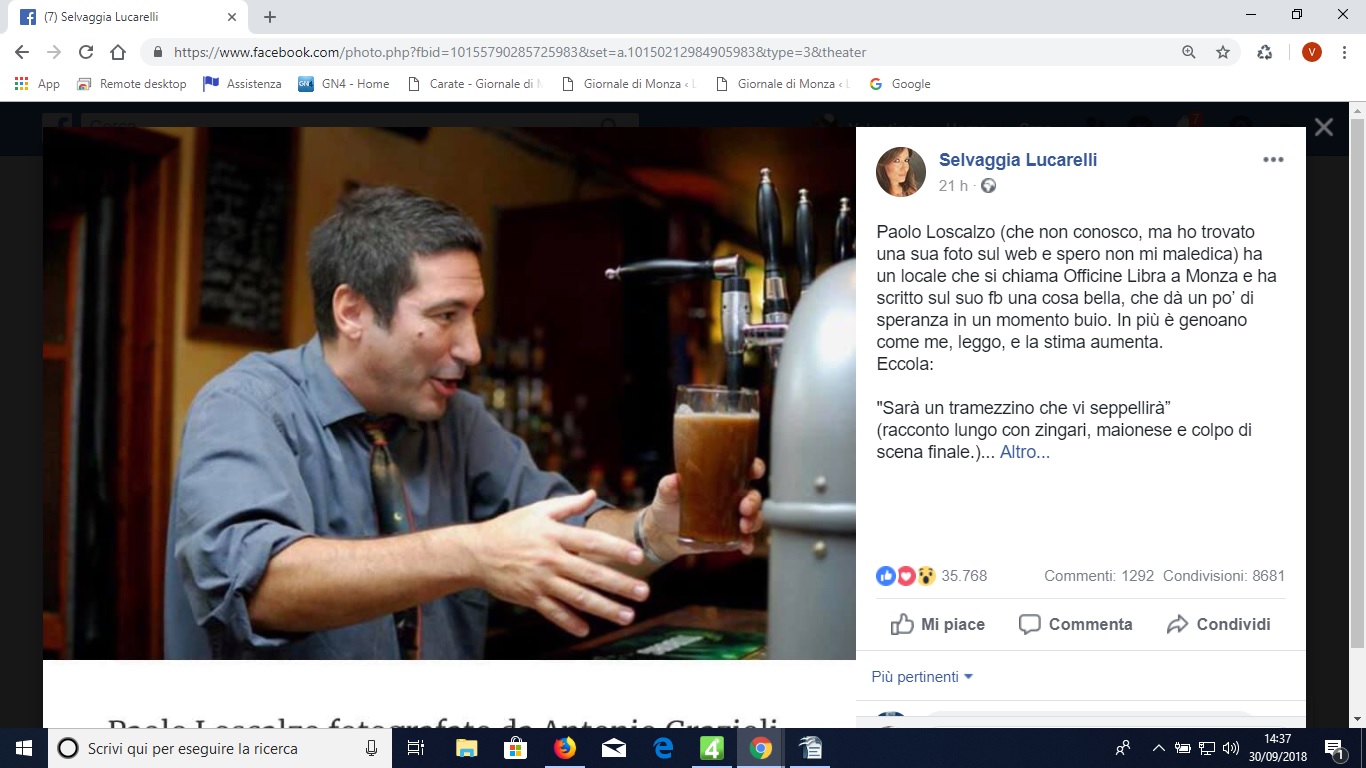Open the three-dots post options menu
Screen dimensions: 1366x768
[x=1272, y=160]
